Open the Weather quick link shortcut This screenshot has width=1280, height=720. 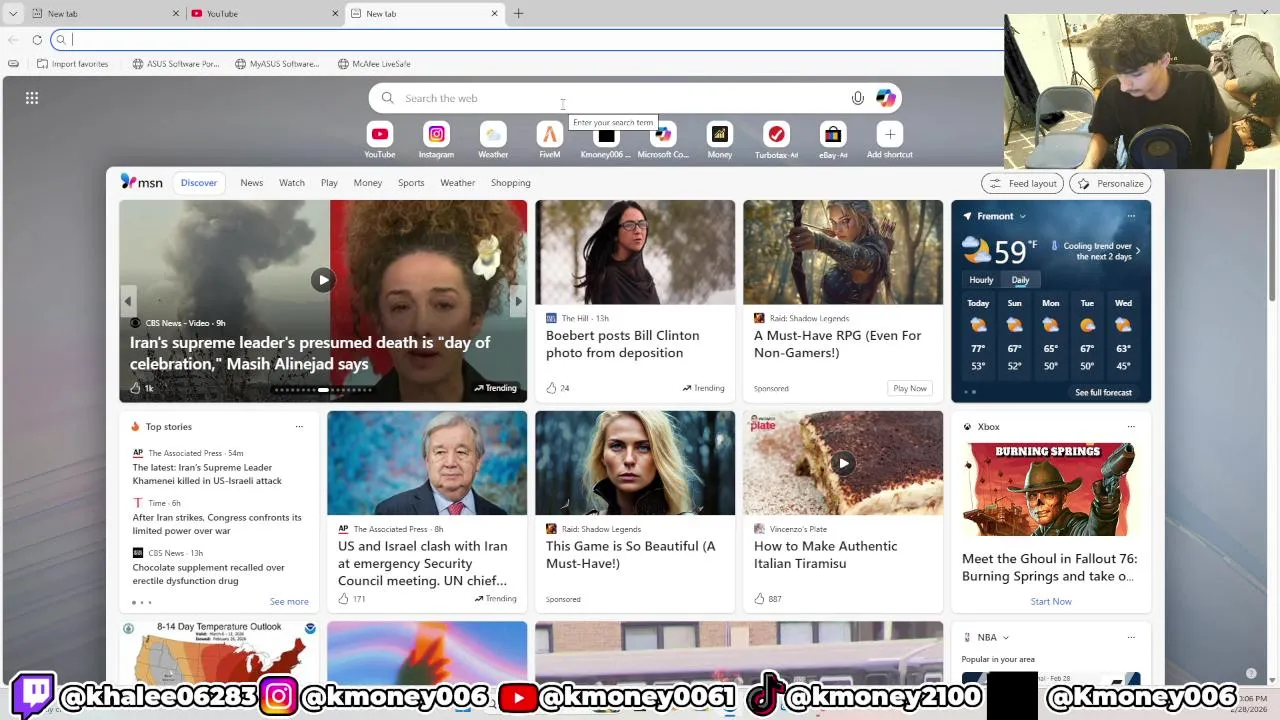[x=493, y=134]
